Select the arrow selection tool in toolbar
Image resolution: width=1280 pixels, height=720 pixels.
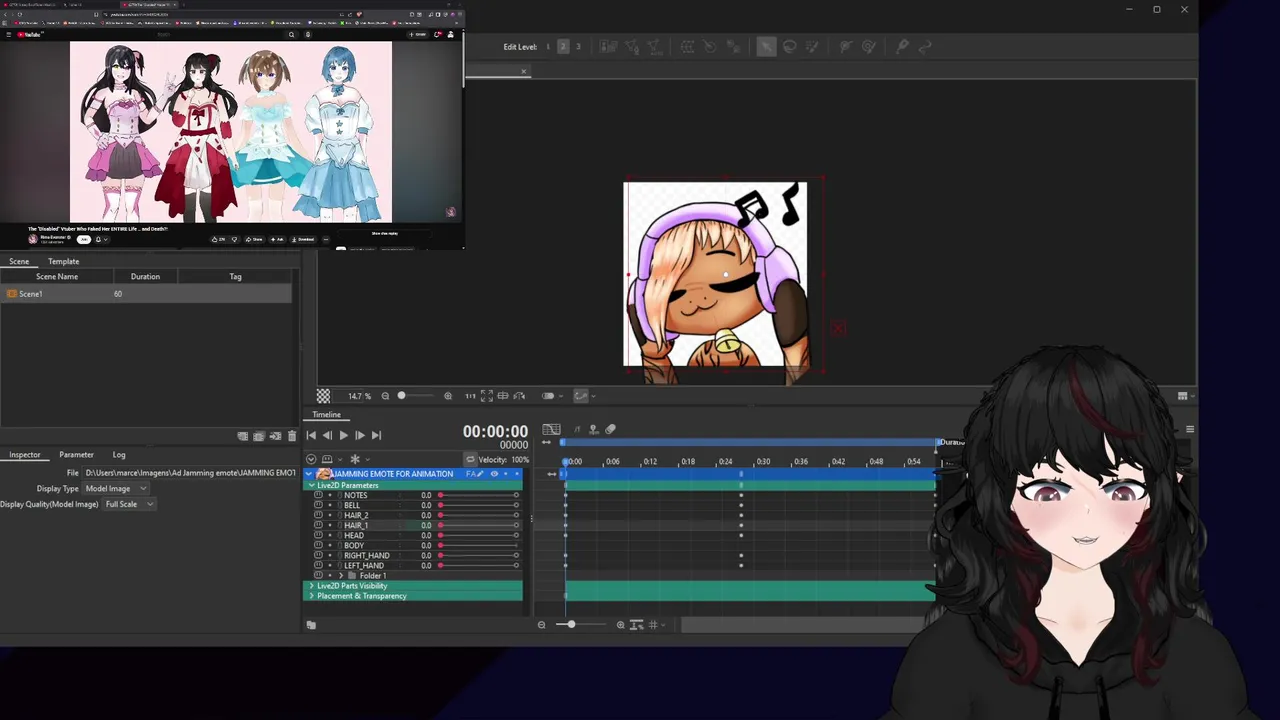[x=765, y=46]
